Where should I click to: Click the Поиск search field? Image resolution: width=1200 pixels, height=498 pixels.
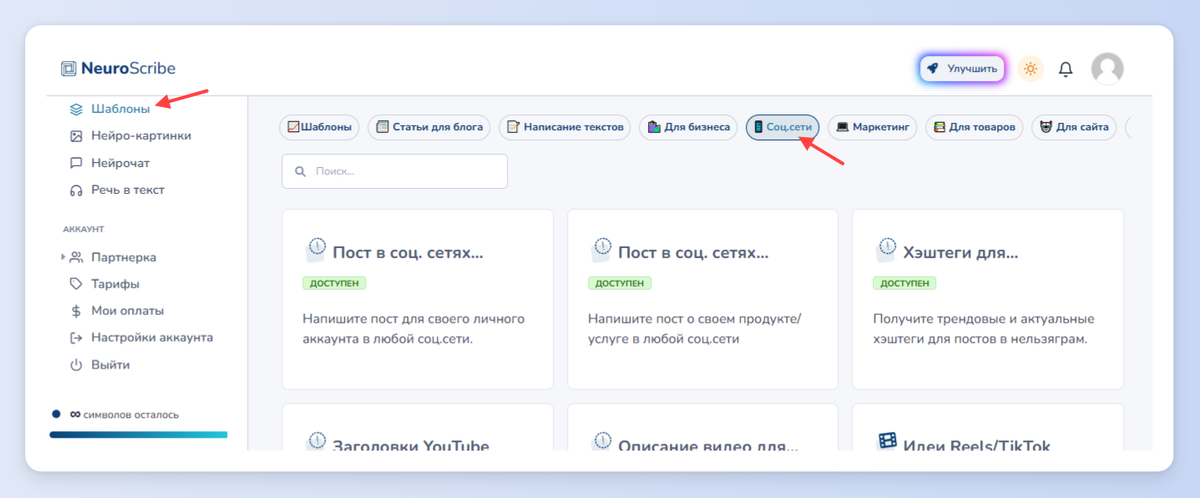(395, 171)
